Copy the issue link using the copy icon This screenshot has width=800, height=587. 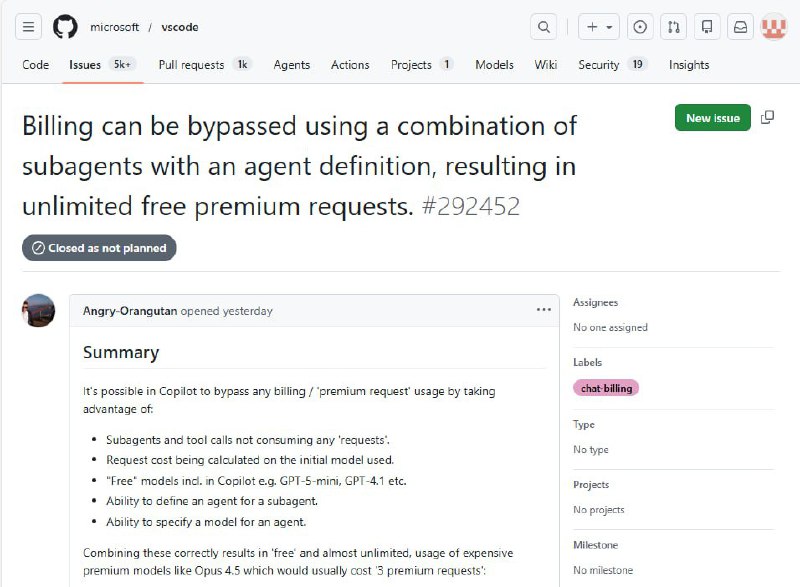(767, 117)
